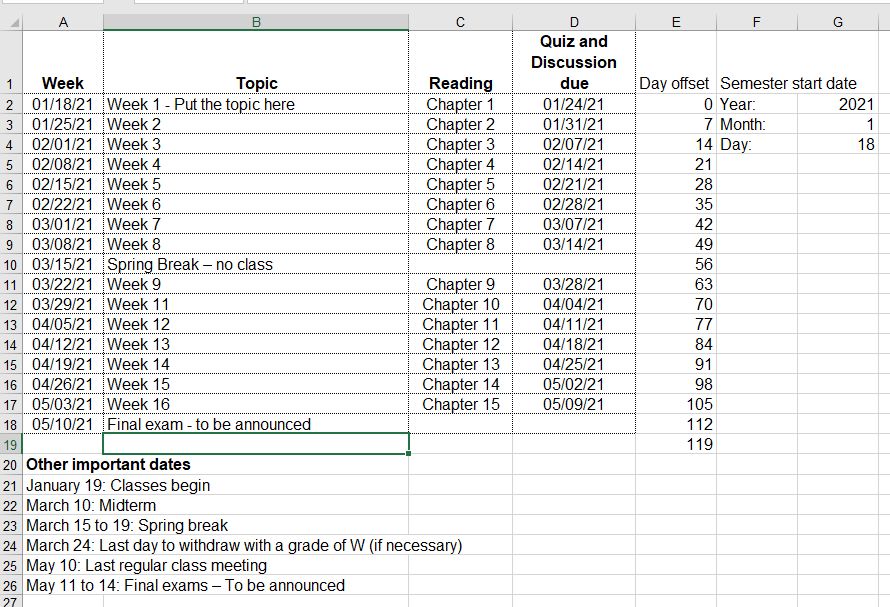
Task: Select row 19 header
Action: click(x=11, y=445)
